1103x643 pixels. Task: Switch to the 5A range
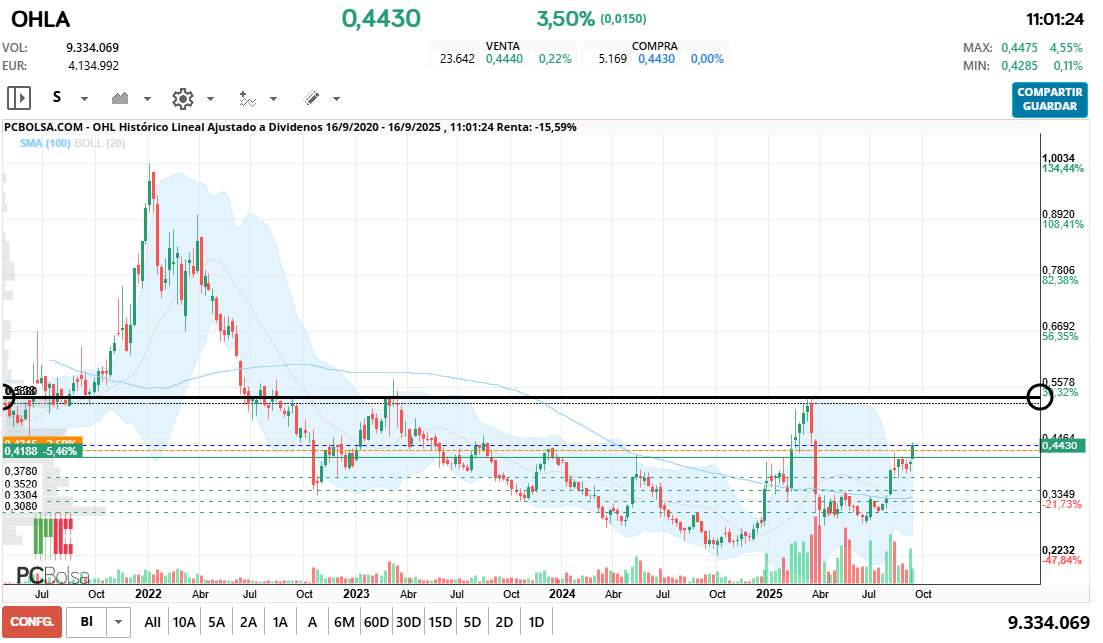point(217,622)
